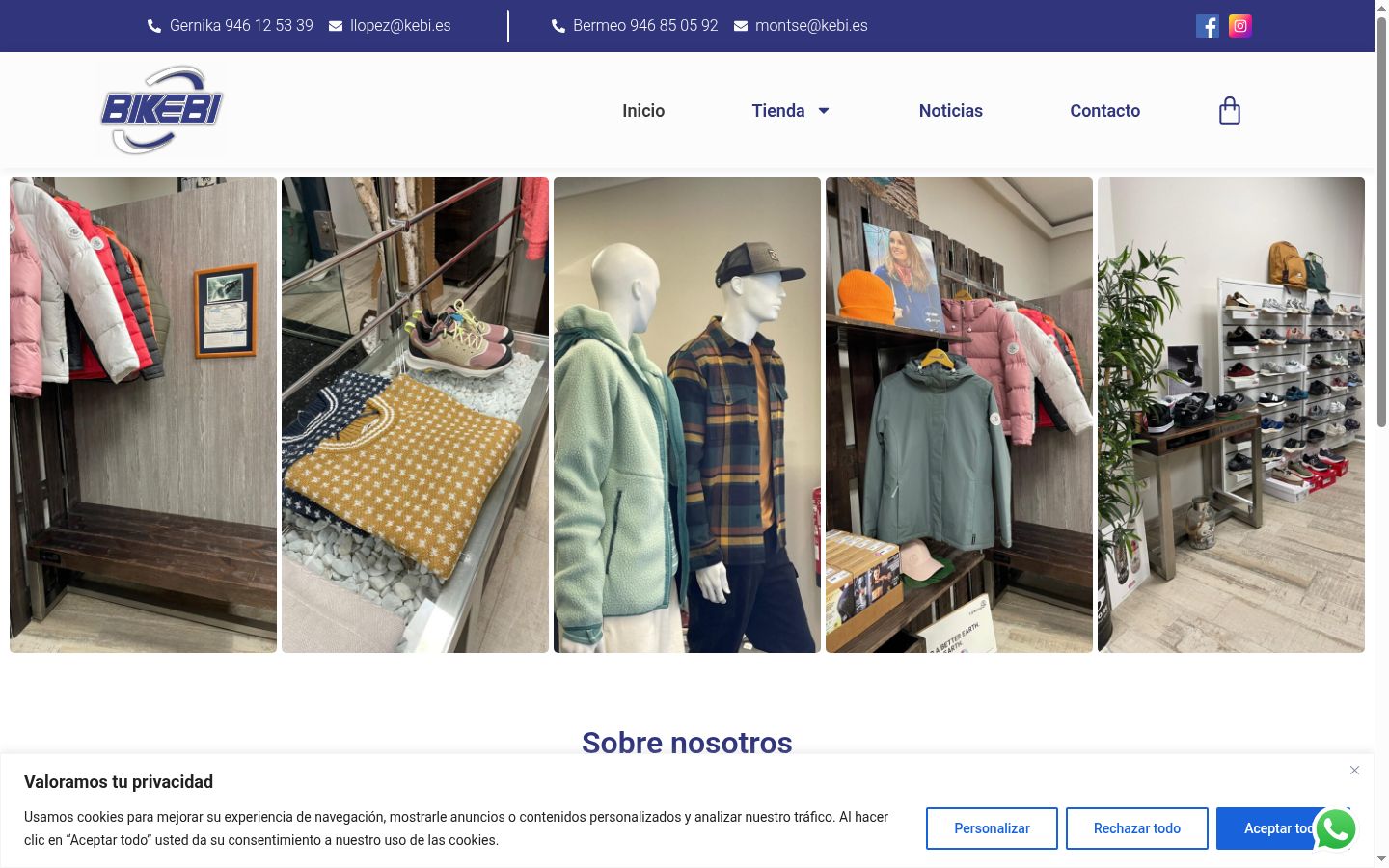Image resolution: width=1389 pixels, height=868 pixels.
Task: Click the envelope icon beside llopez@kebi.es
Action: click(x=336, y=26)
